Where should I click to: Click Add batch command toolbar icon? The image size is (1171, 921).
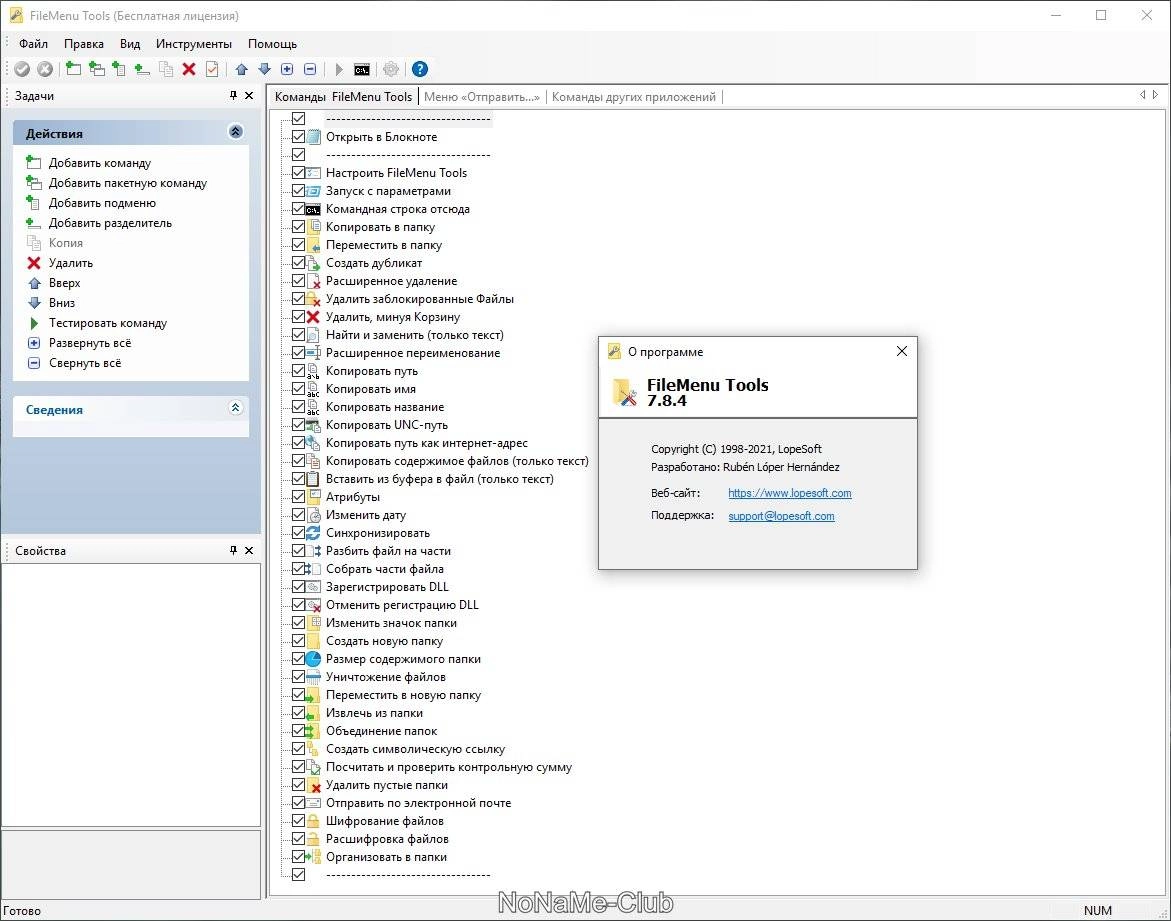point(96,69)
